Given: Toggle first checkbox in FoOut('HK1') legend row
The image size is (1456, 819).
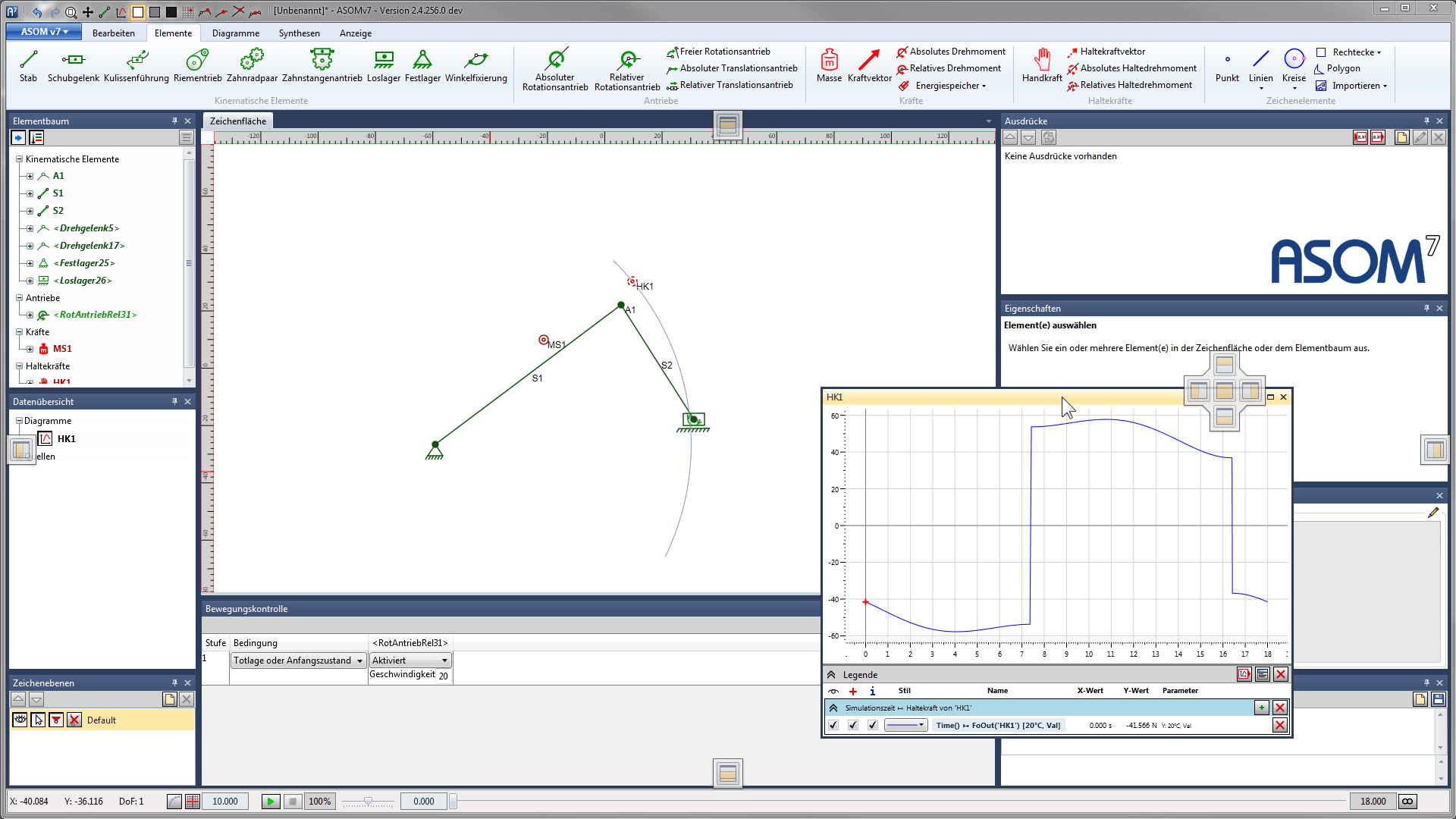Looking at the screenshot, I should click(833, 725).
